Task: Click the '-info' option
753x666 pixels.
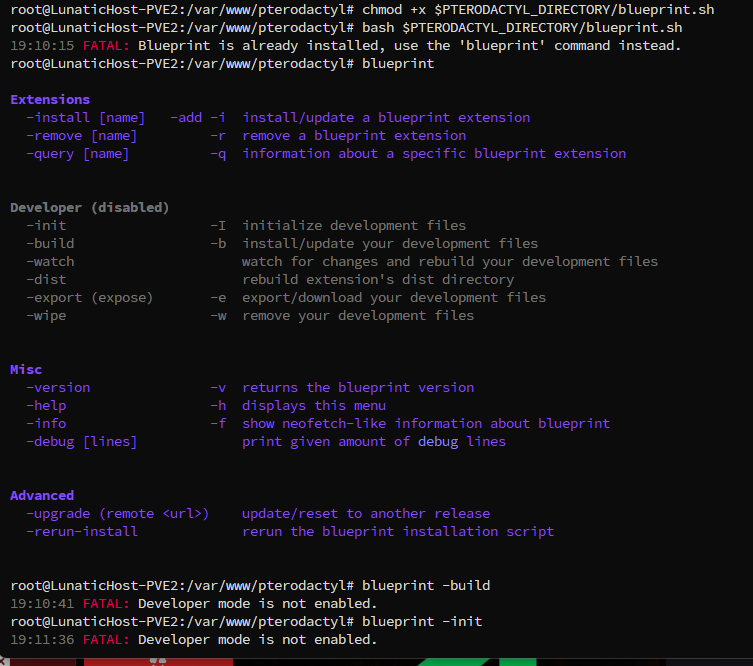Action: [46, 424]
